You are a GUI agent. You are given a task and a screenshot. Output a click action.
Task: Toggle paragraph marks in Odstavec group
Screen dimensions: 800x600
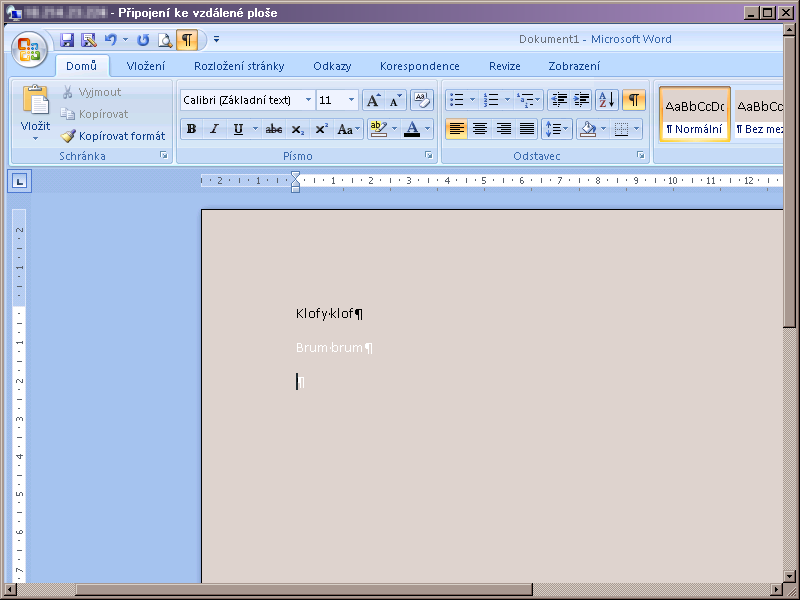coord(633,100)
